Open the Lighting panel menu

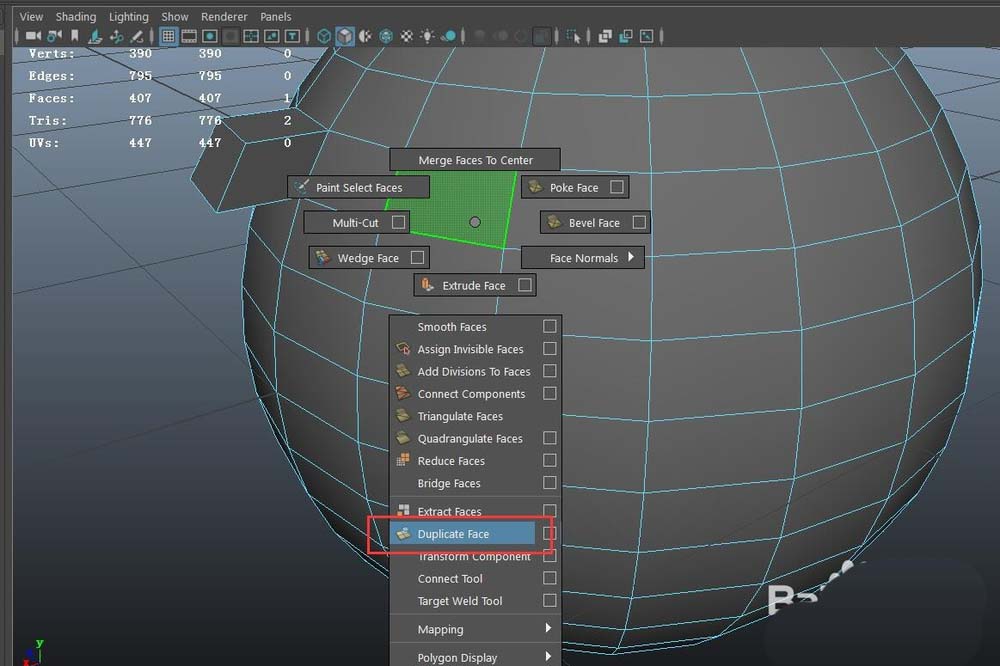[x=129, y=17]
